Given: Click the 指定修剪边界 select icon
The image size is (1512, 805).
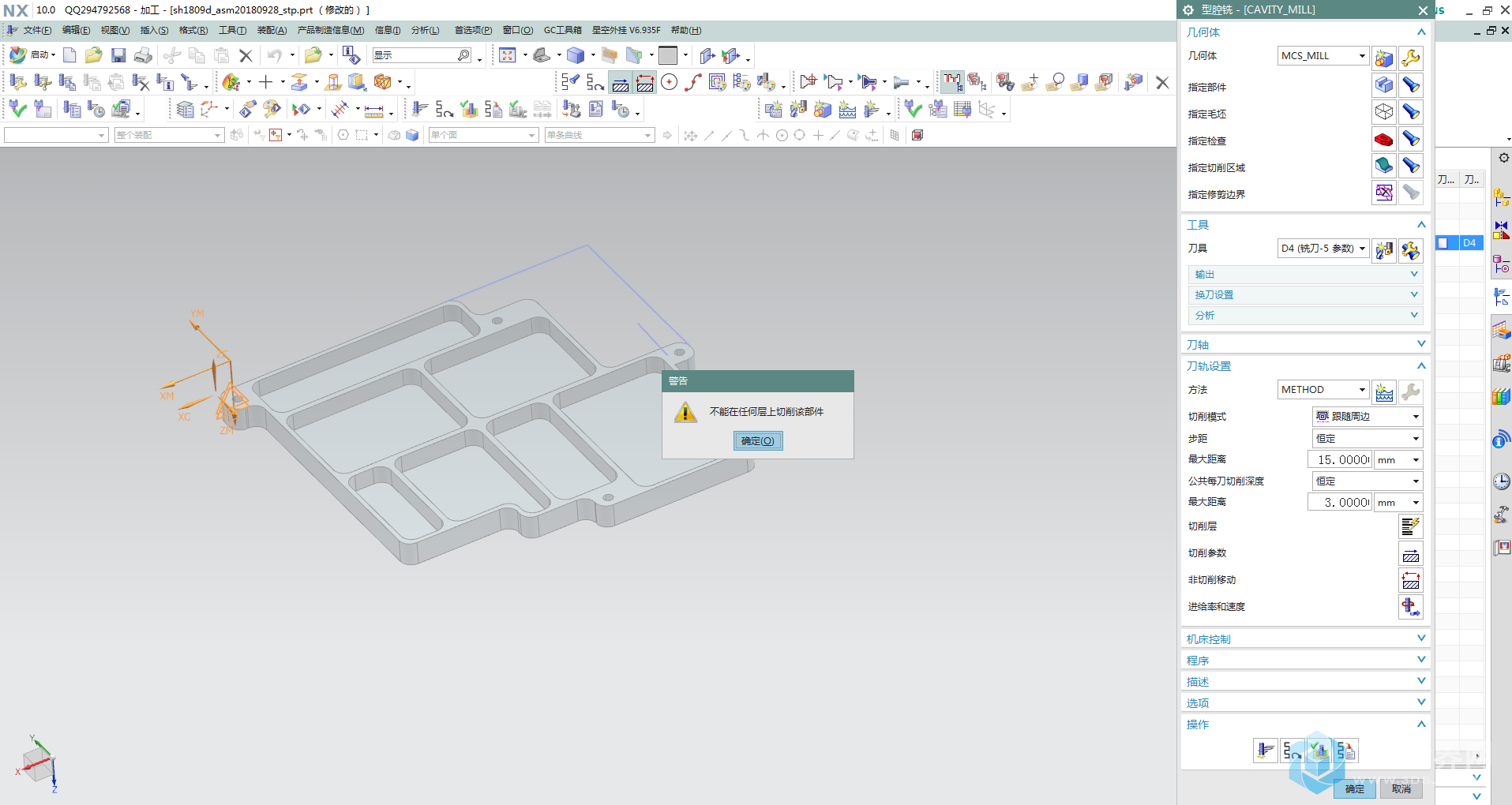Looking at the screenshot, I should click(x=1383, y=192).
